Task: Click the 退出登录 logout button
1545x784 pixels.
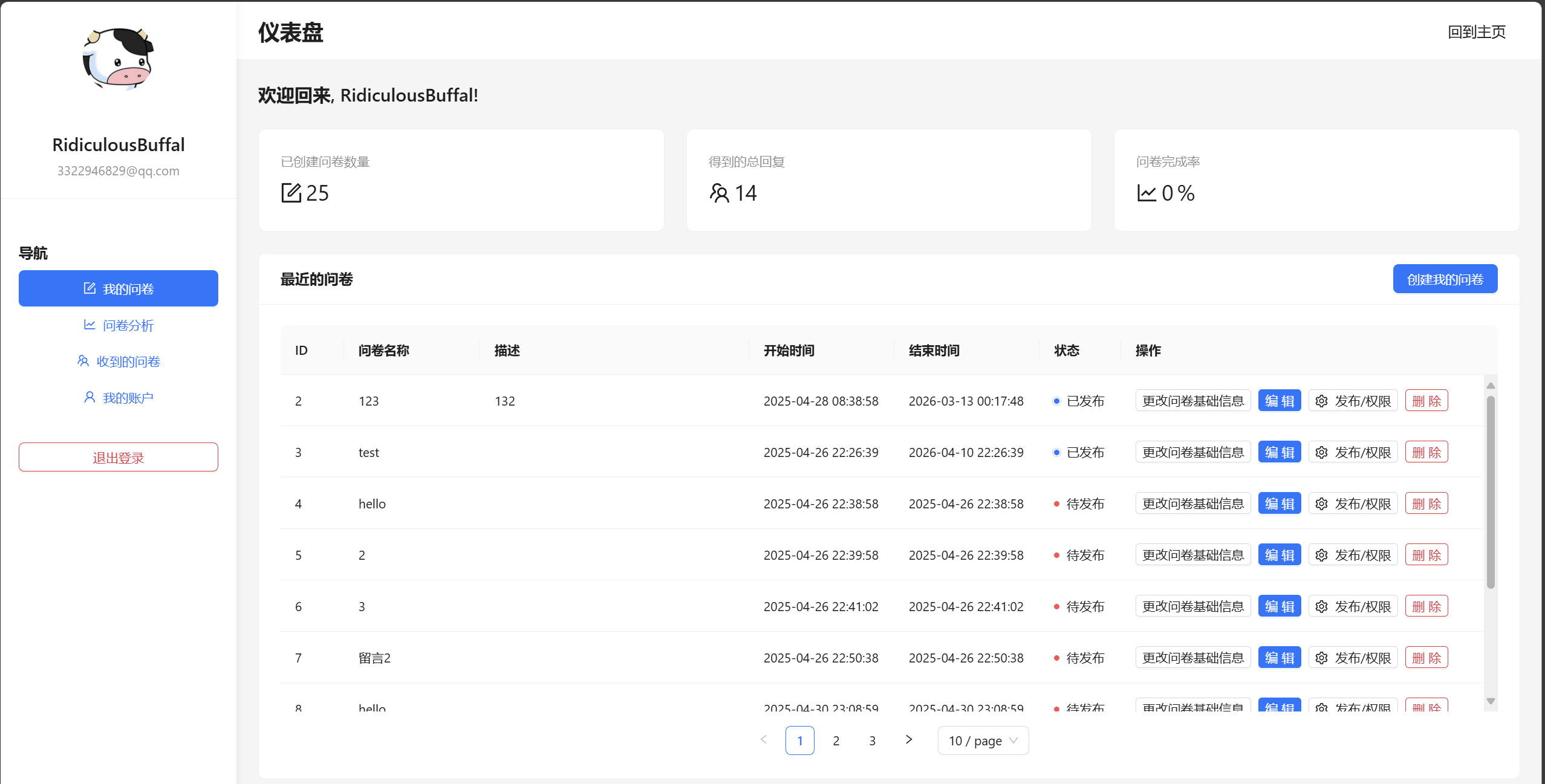Action: (119, 457)
